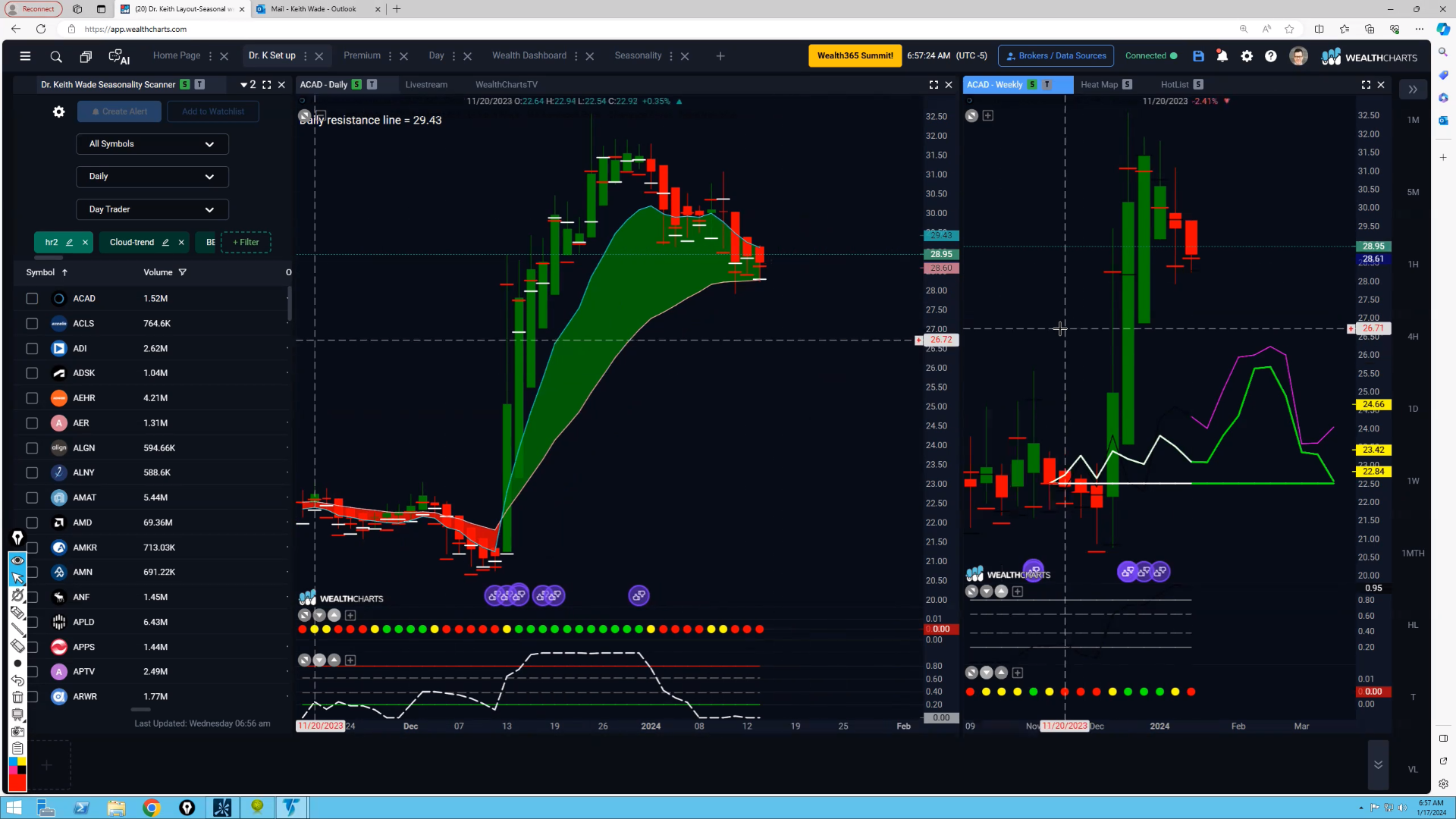Collapse right sidebar with double chevron

(1413, 89)
